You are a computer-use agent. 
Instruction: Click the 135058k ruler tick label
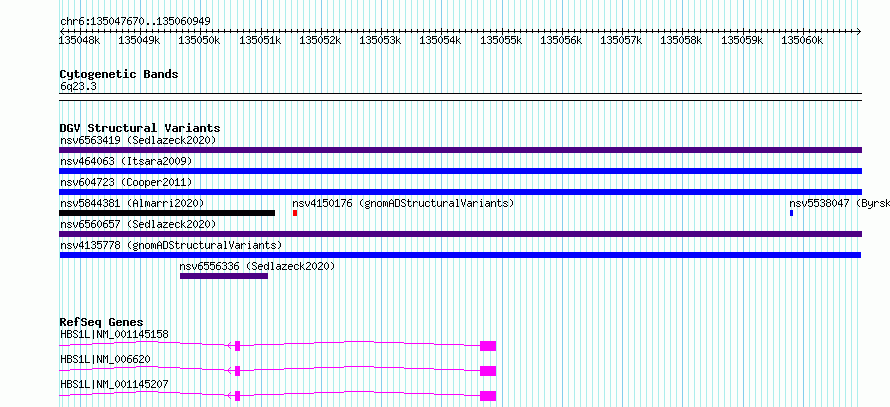[682, 40]
